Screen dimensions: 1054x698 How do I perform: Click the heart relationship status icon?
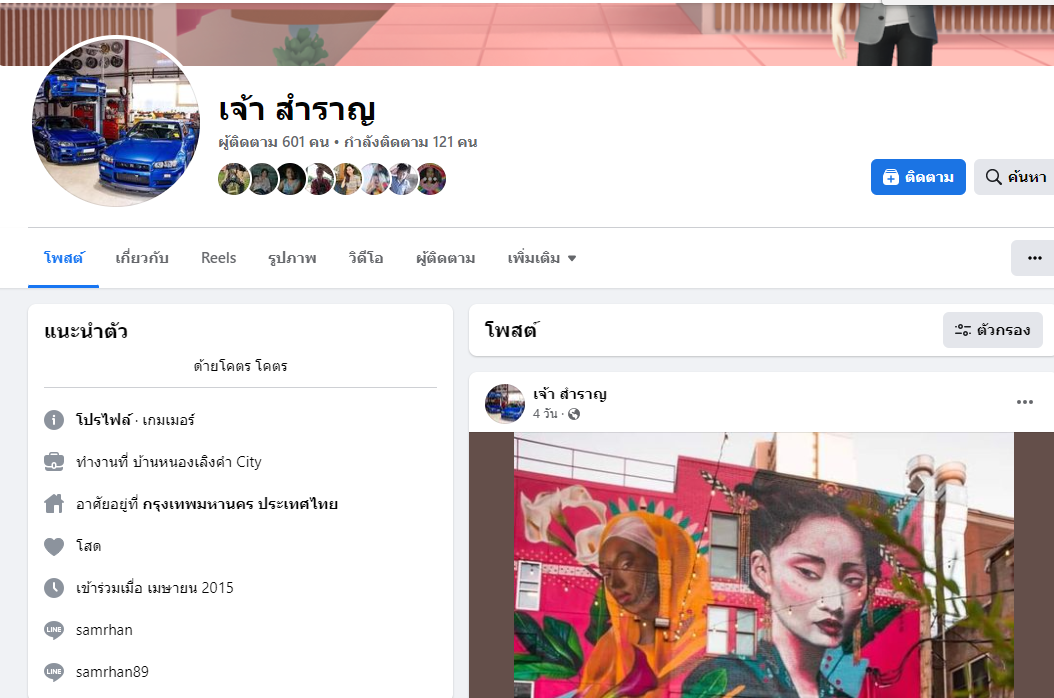(x=54, y=546)
